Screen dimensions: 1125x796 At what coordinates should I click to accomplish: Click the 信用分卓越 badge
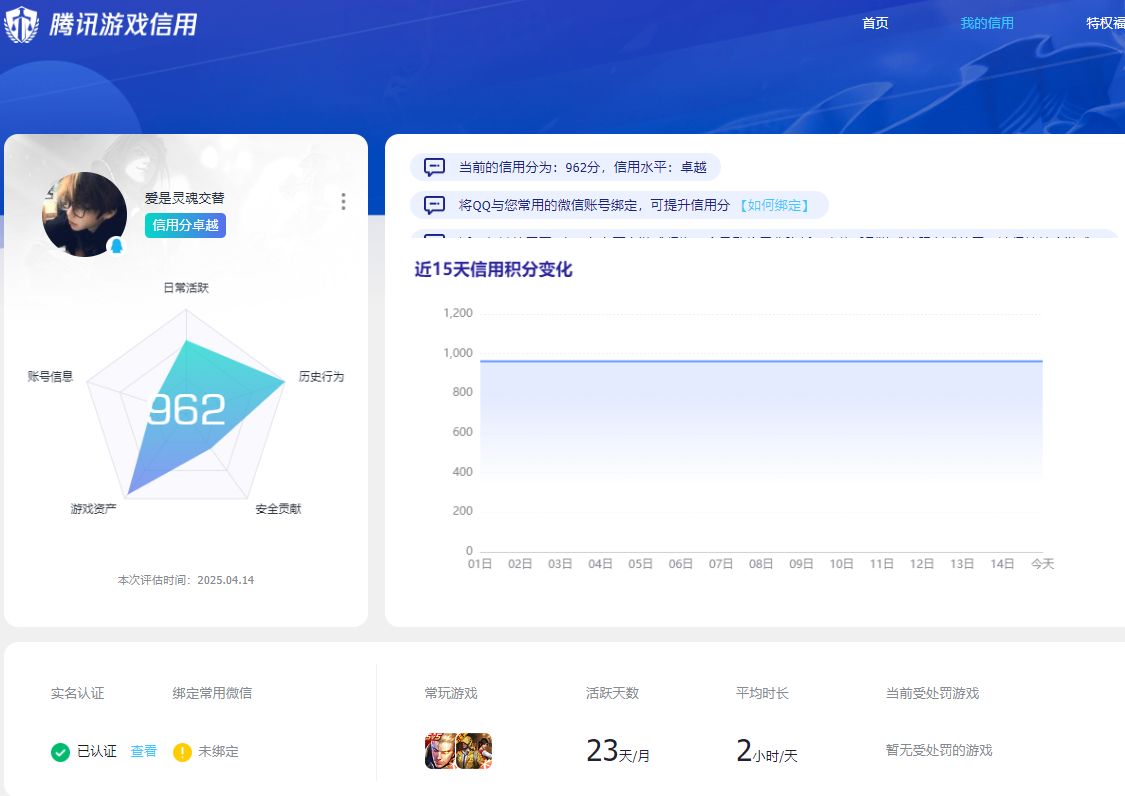click(x=185, y=225)
